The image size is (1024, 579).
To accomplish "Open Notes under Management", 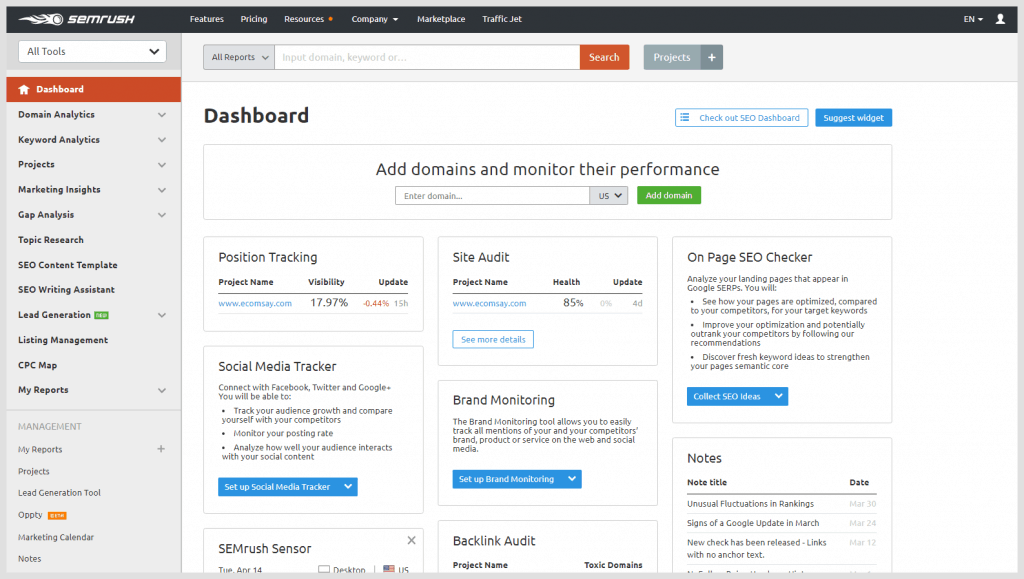I will pos(29,559).
